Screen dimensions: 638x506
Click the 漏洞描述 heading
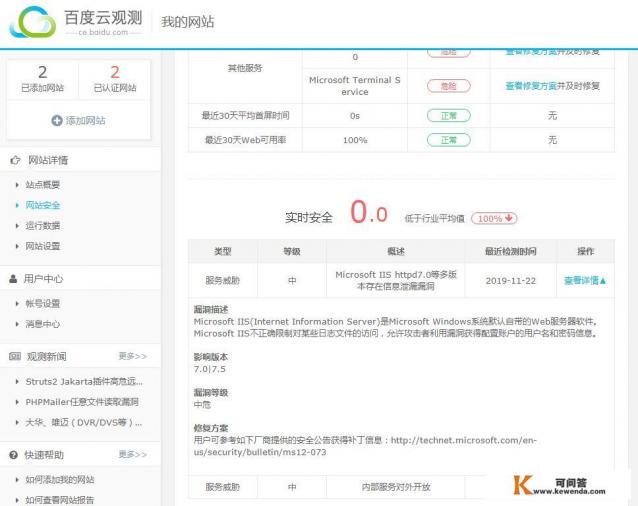point(211,310)
